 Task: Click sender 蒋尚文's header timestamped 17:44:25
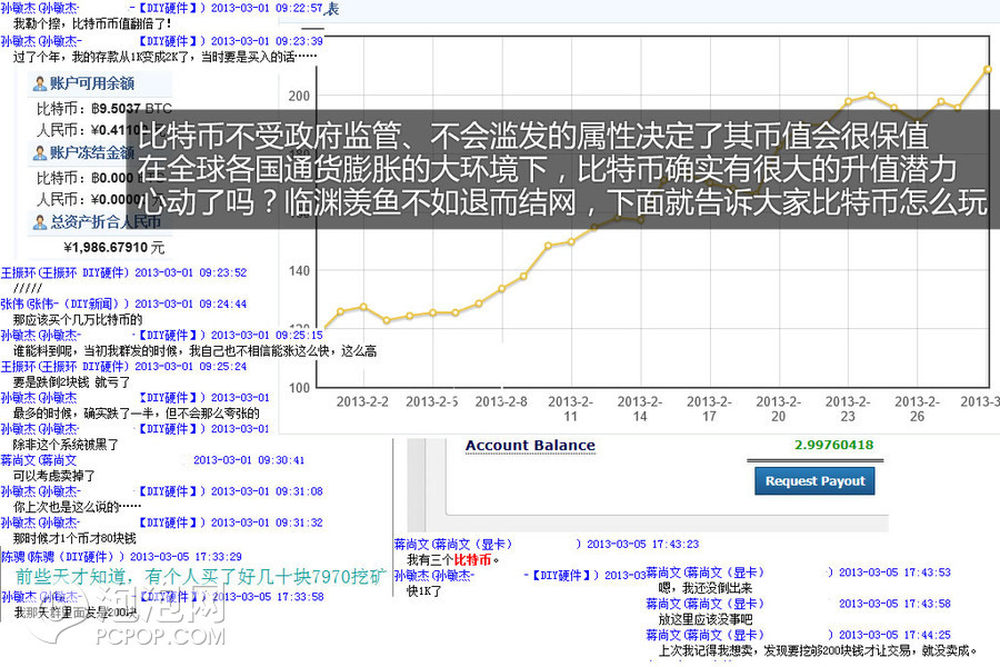pos(798,635)
